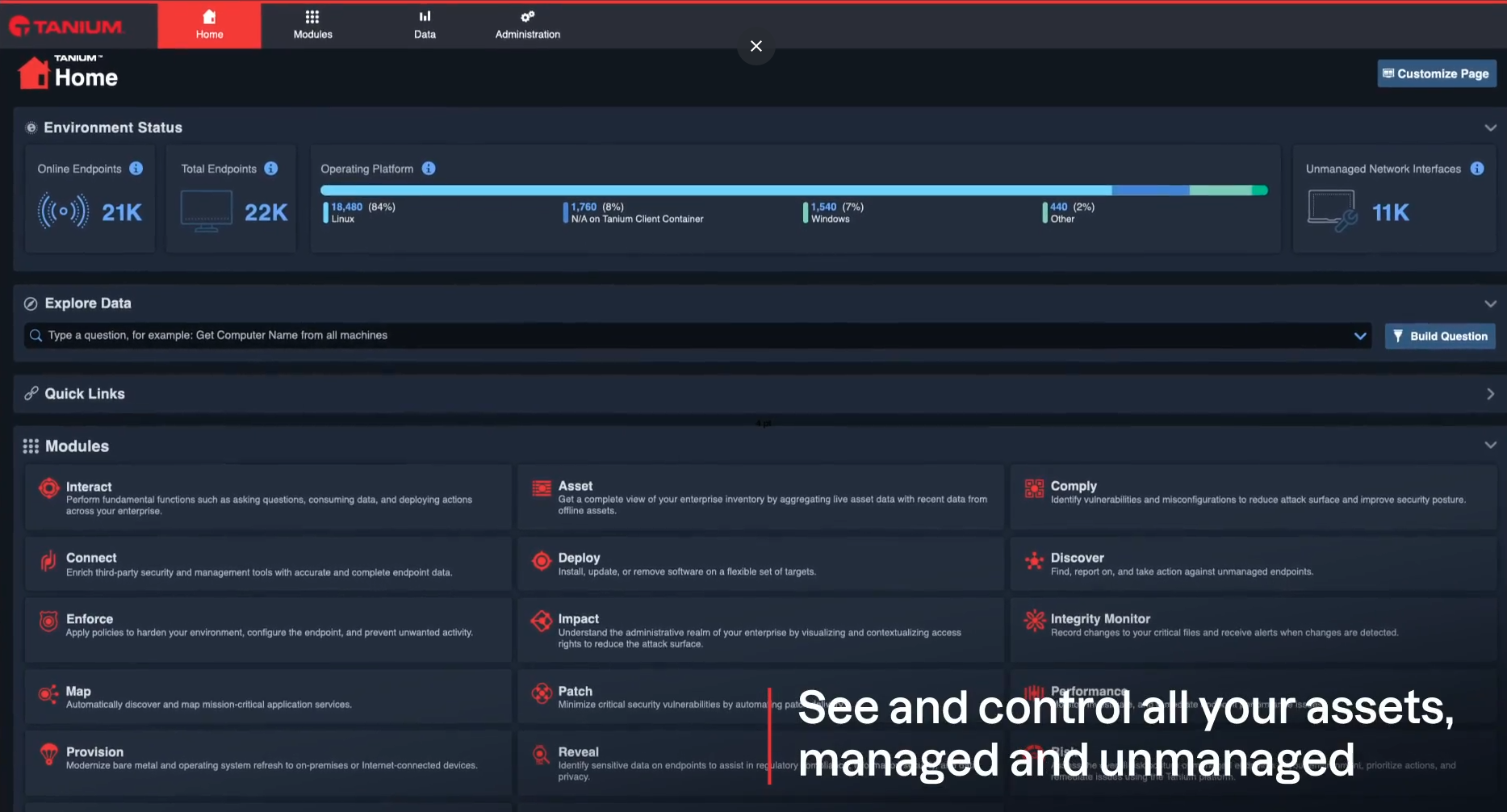Open the Reveal module
This screenshot has height=812, width=1507.
coord(760,763)
